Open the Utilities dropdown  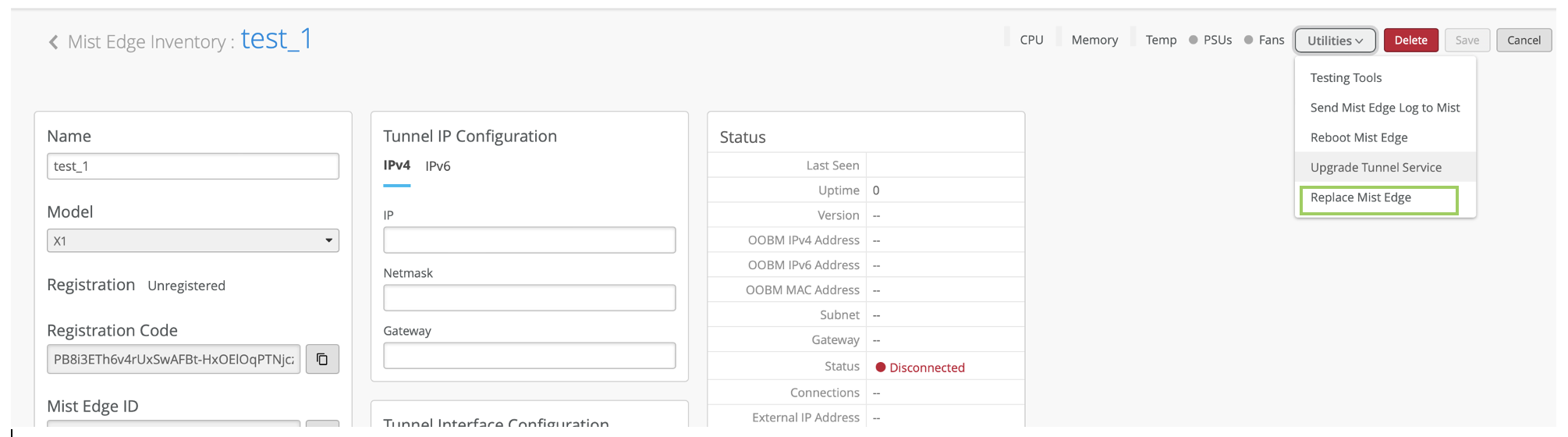pos(1335,41)
